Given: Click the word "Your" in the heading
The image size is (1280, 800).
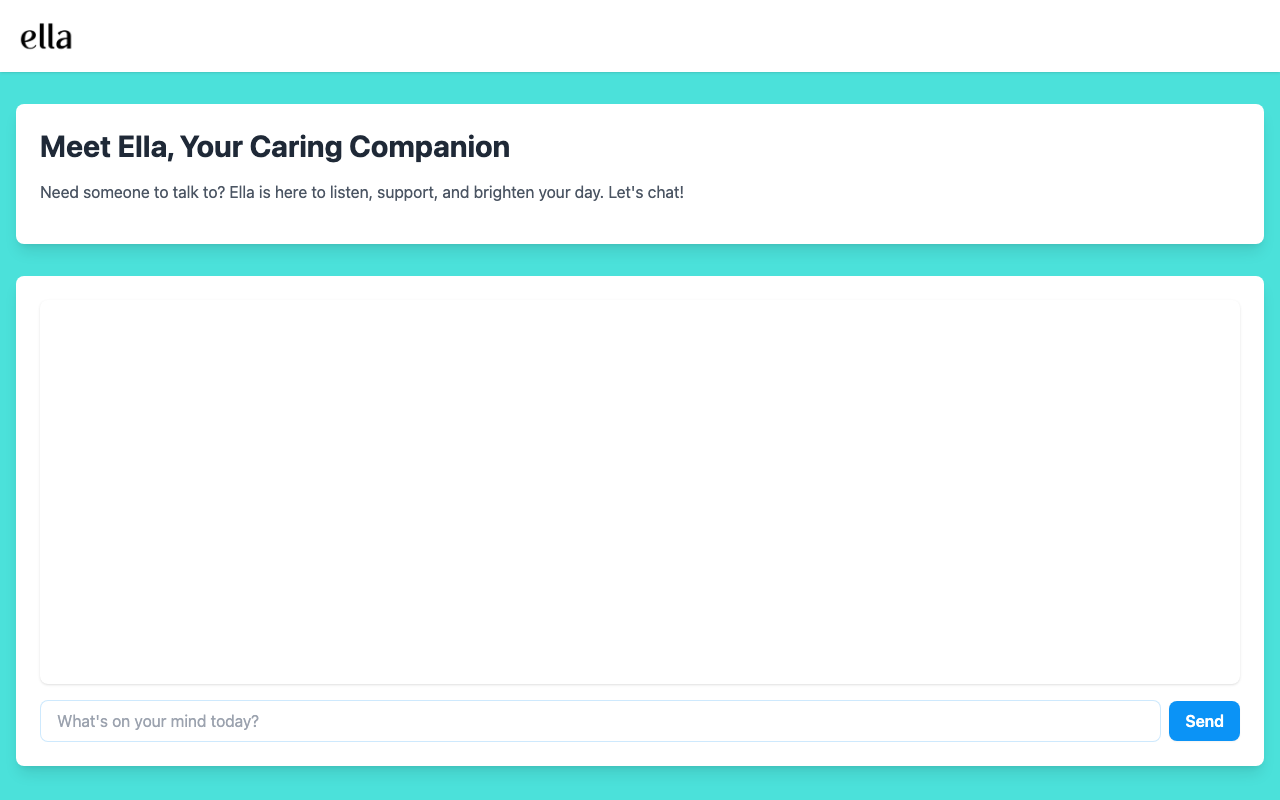Looking at the screenshot, I should click(x=210, y=147).
